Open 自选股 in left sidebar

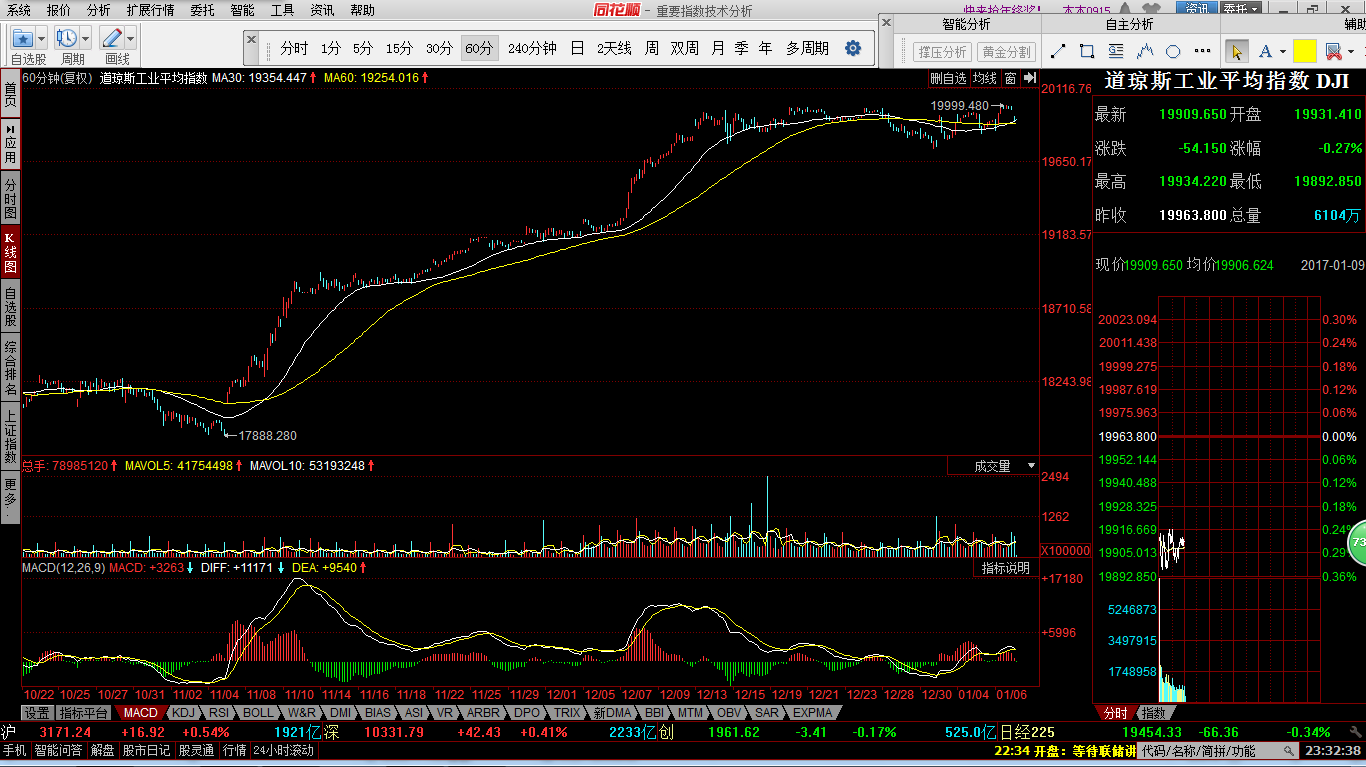(10, 307)
